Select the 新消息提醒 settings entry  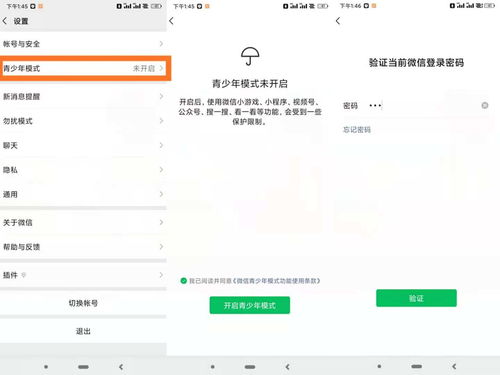(83, 96)
